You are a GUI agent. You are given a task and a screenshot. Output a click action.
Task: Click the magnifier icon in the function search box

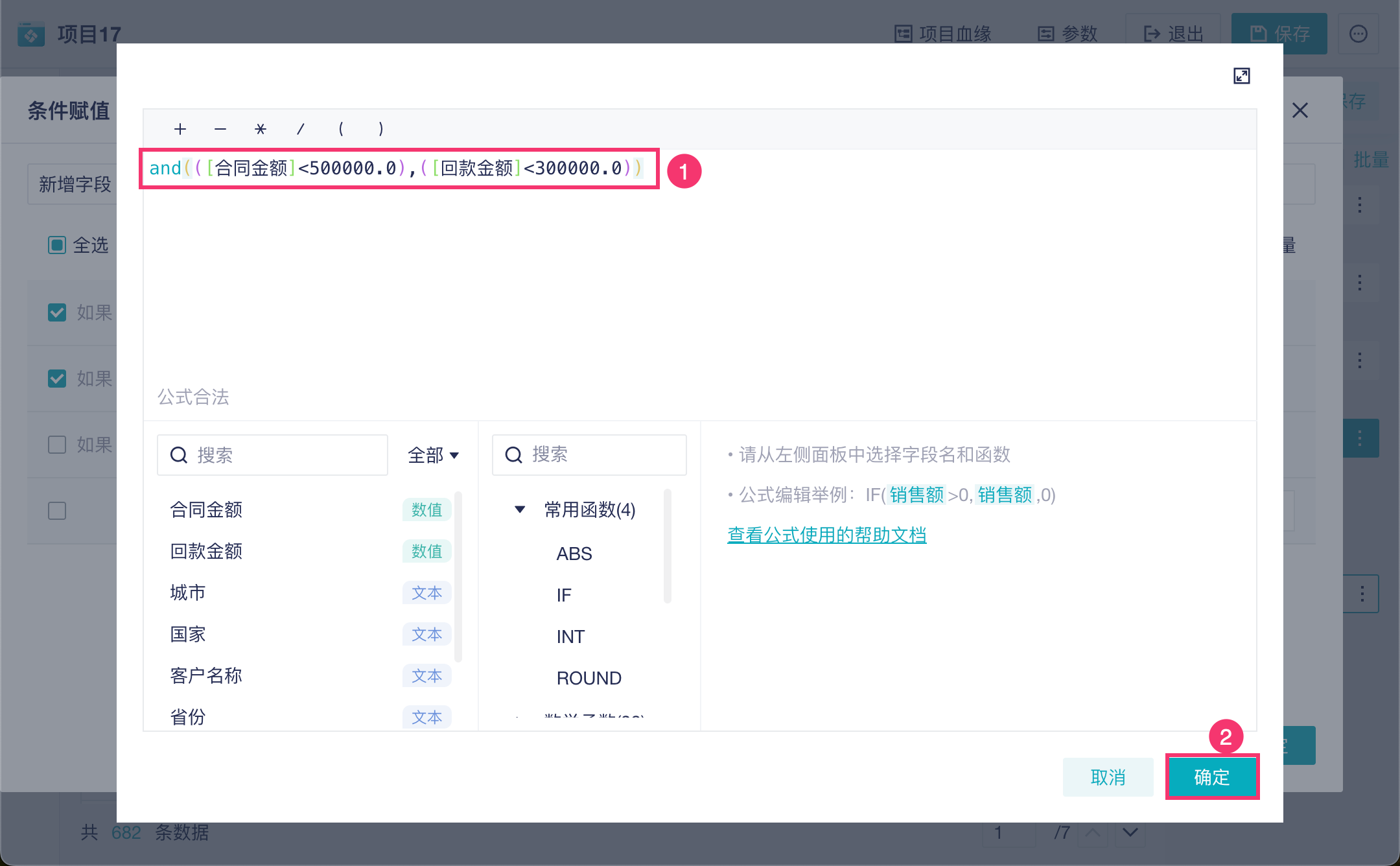point(513,455)
